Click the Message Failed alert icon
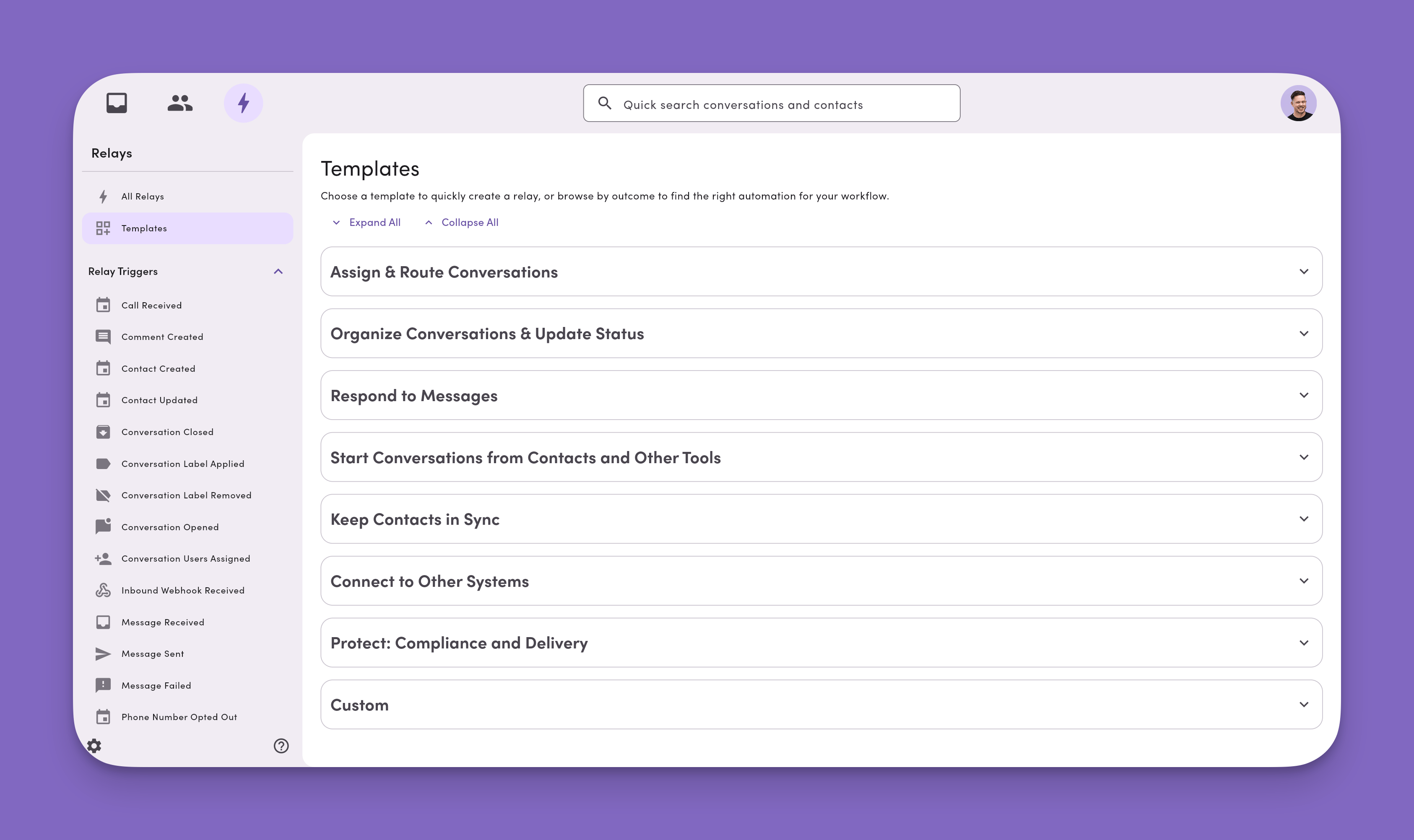 [x=103, y=685]
